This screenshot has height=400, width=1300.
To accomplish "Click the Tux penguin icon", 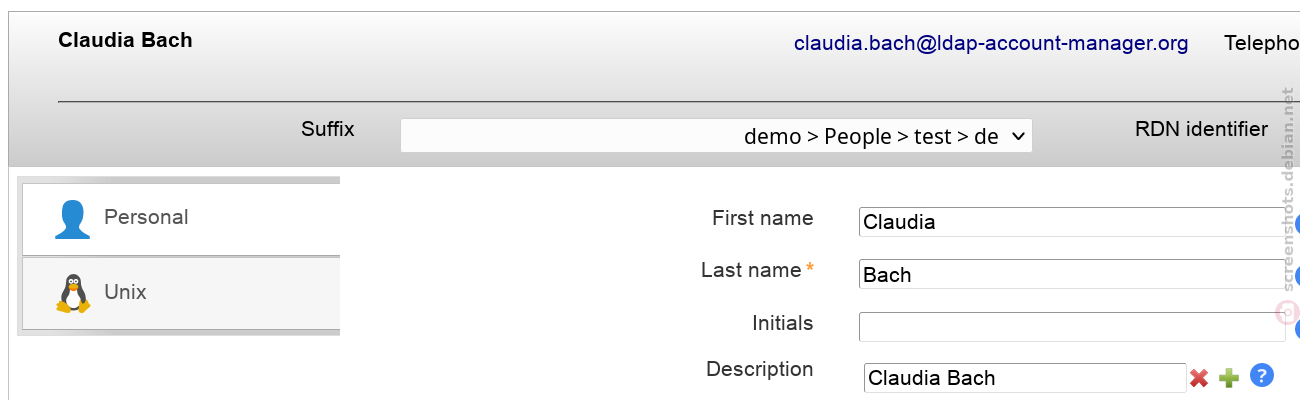I will pos(73,293).
